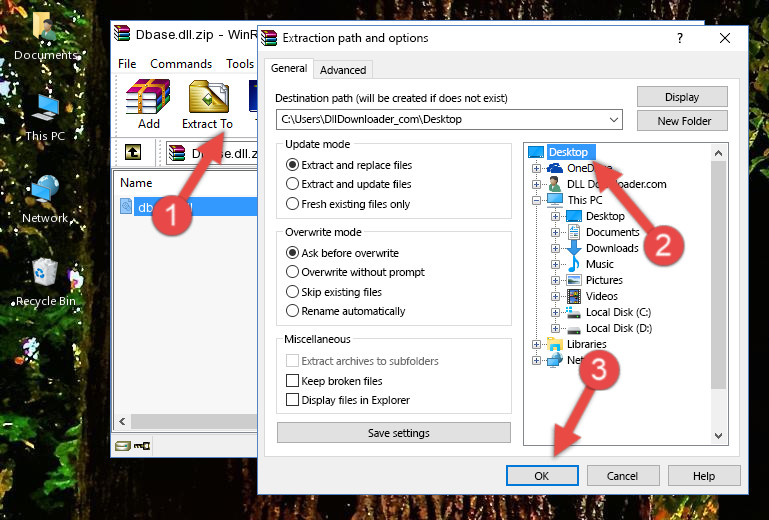Viewport: 769px width, 520px height.
Task: Expand the Documents tree node
Action: [555, 233]
